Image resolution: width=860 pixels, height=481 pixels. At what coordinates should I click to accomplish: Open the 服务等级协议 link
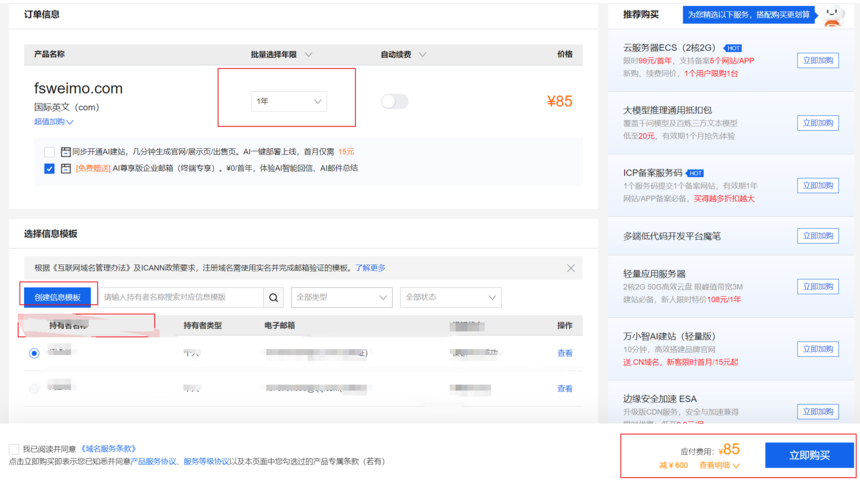[x=206, y=462]
